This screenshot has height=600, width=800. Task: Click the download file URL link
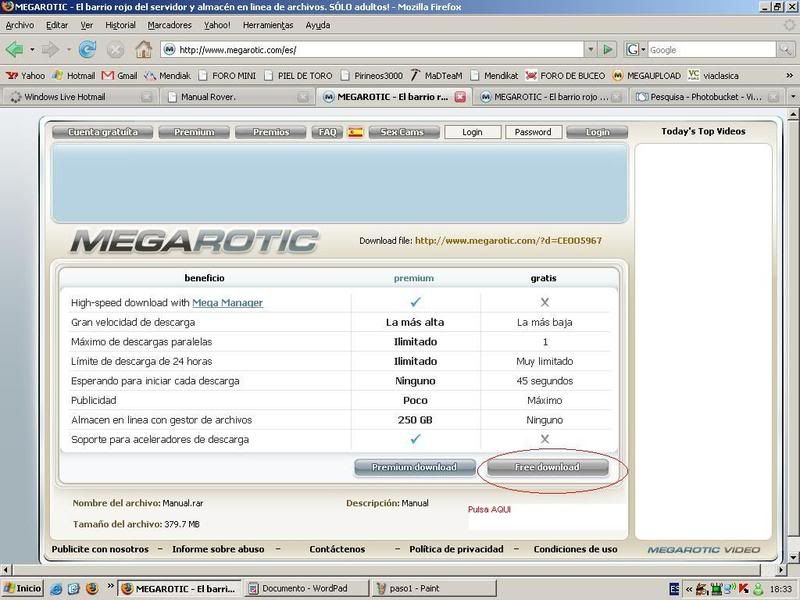(508, 240)
